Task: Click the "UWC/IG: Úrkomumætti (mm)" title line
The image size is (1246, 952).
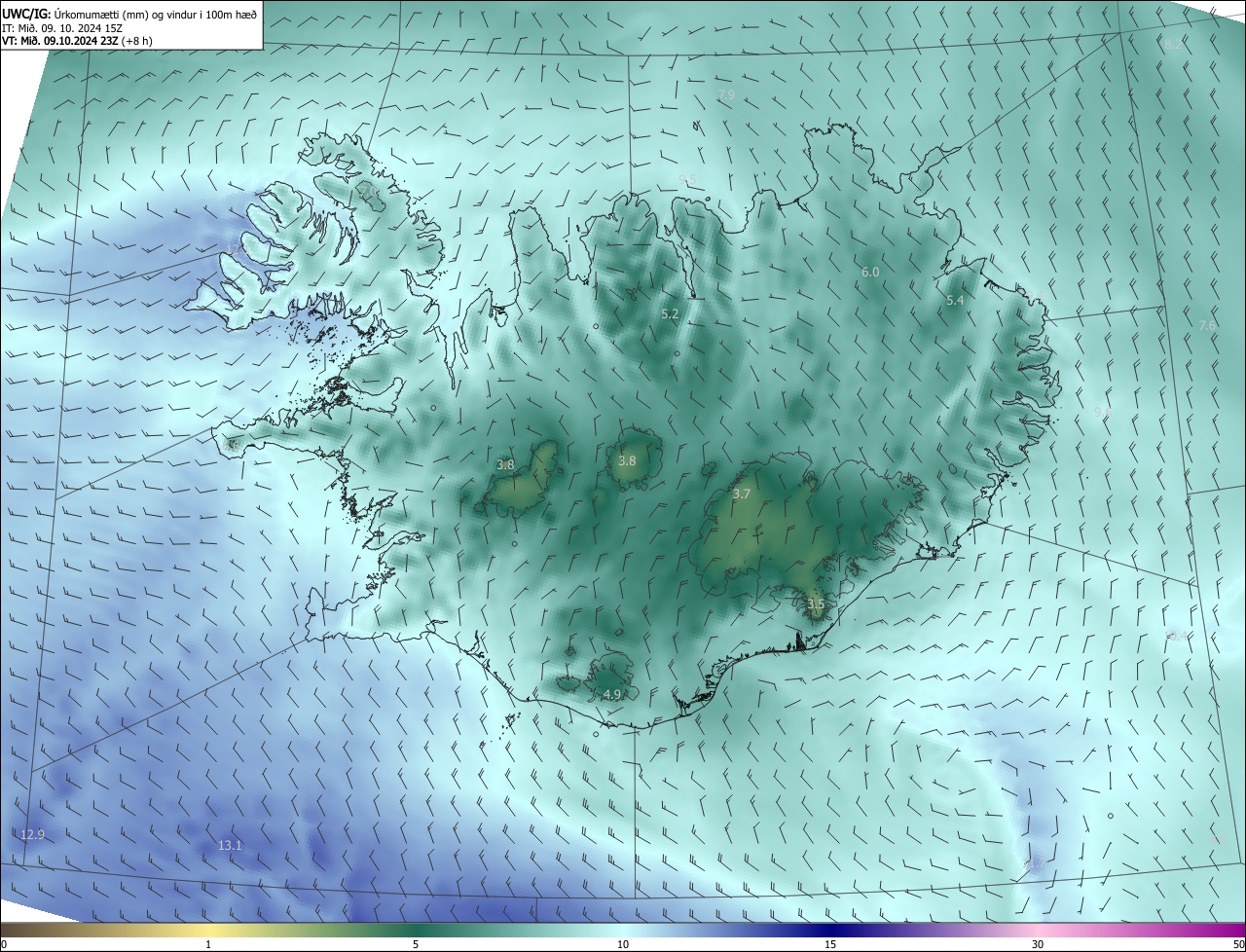Action: click(129, 13)
